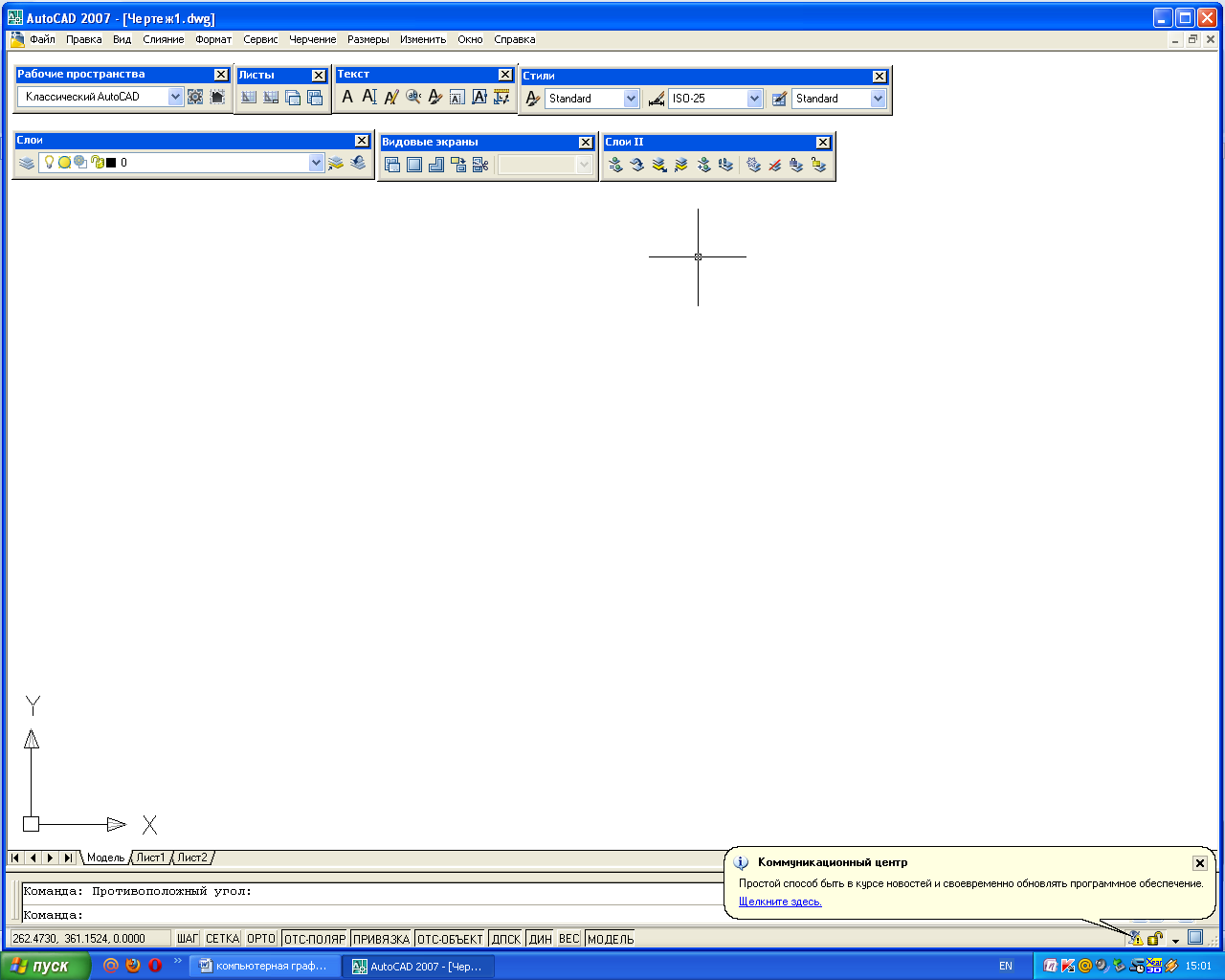Viewport: 1225px width, 980px height.
Task: Open the Классический AutoCAD workspace dropdown
Action: point(175,97)
